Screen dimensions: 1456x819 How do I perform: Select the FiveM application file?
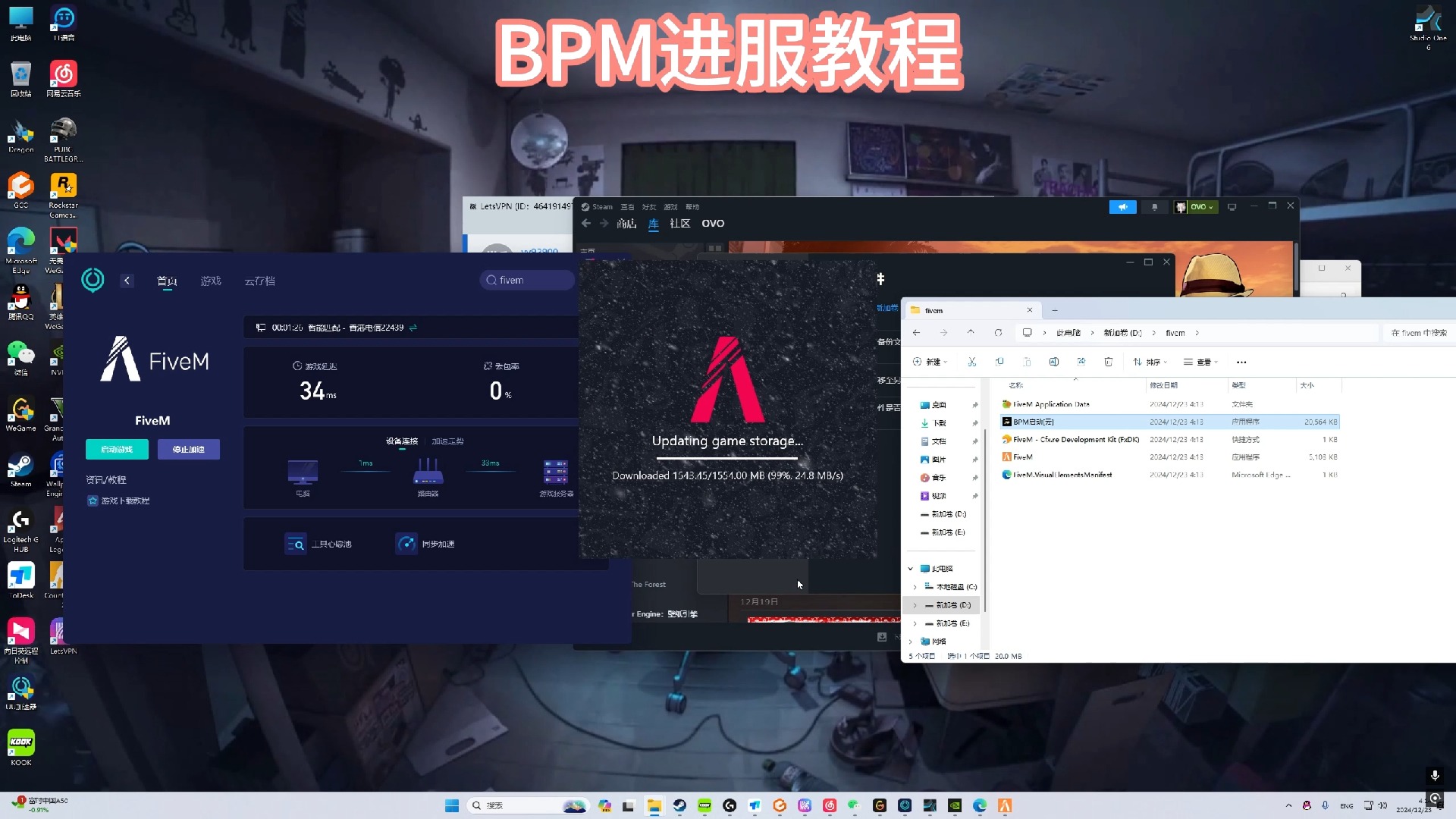[1022, 457]
